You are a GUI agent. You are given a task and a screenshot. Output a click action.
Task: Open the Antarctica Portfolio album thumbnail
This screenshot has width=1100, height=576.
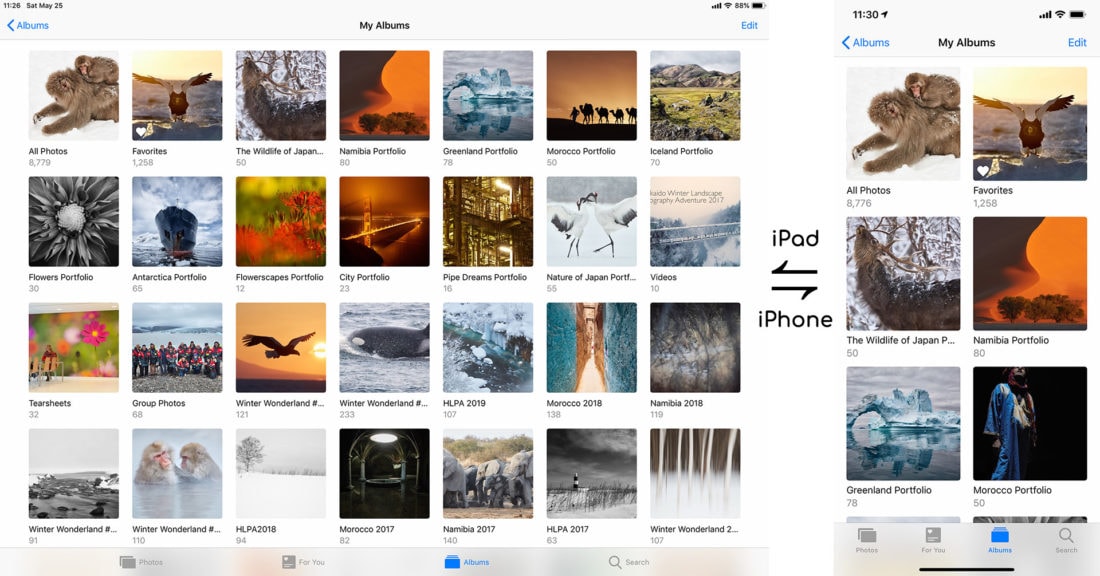[x=177, y=222]
